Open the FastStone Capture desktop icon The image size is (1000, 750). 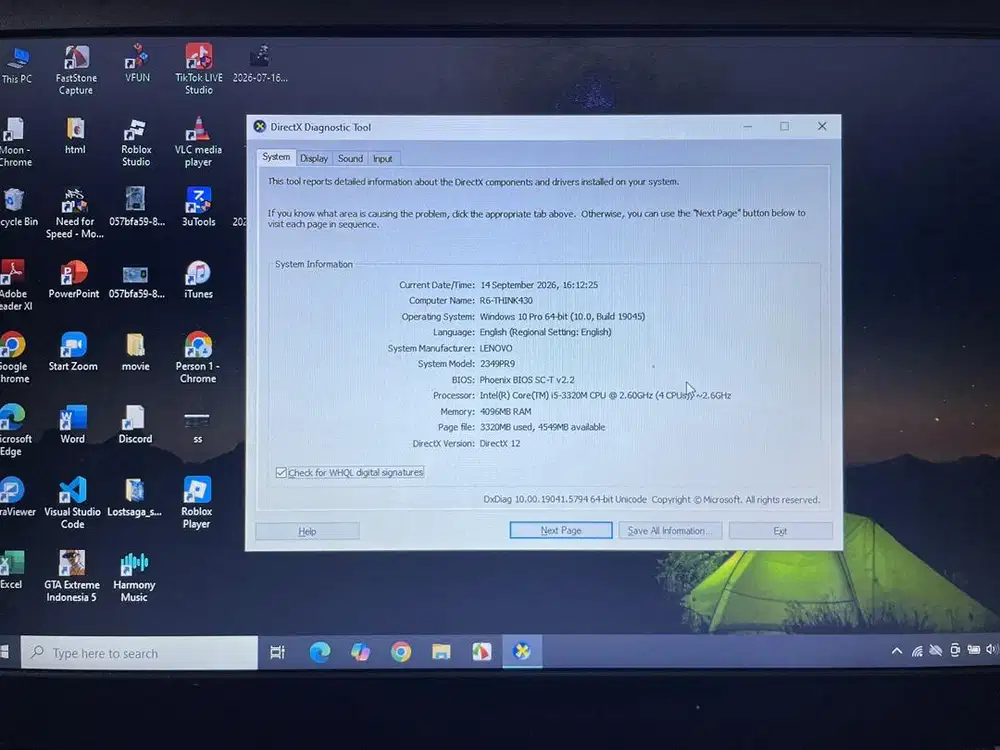[x=76, y=70]
